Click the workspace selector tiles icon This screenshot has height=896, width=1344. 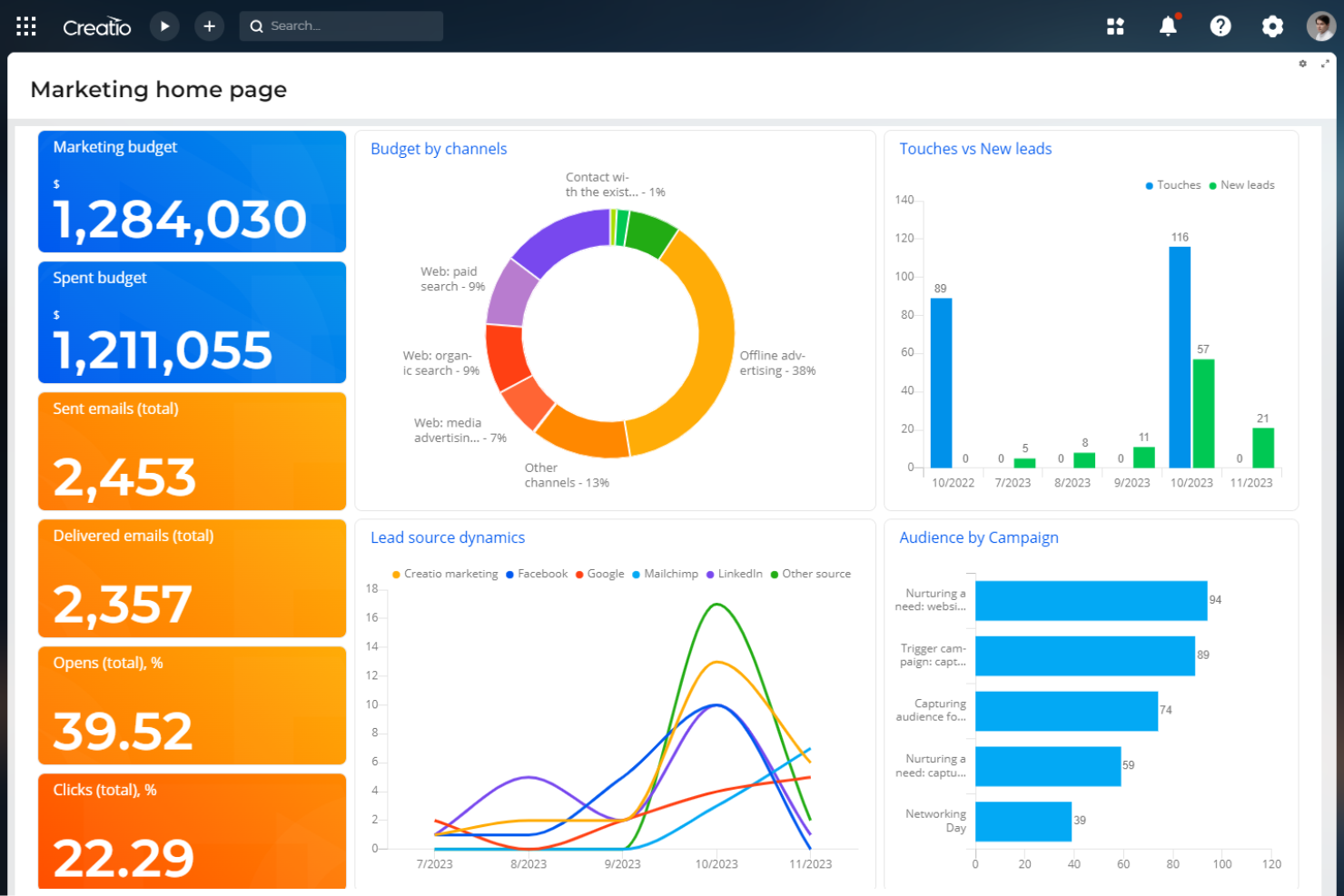pos(1115,26)
